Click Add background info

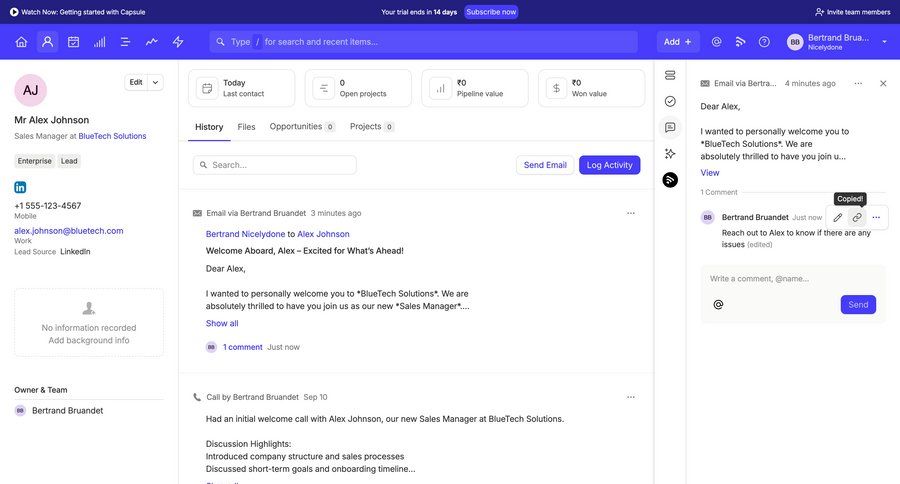point(89,340)
